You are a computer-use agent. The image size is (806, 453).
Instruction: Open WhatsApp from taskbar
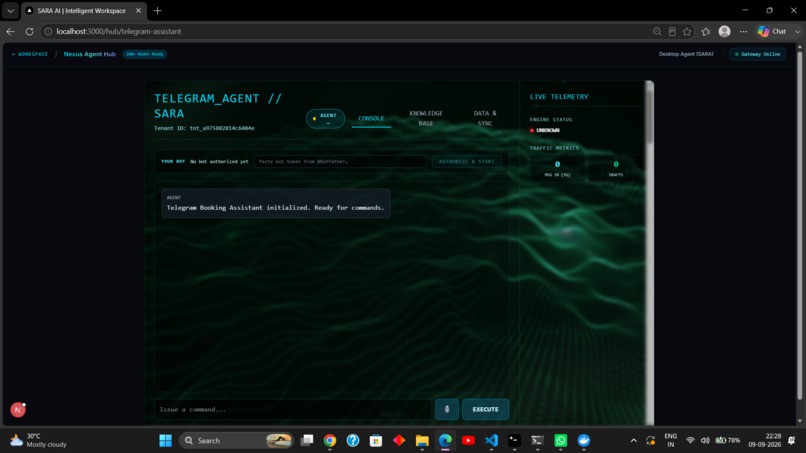click(x=561, y=440)
